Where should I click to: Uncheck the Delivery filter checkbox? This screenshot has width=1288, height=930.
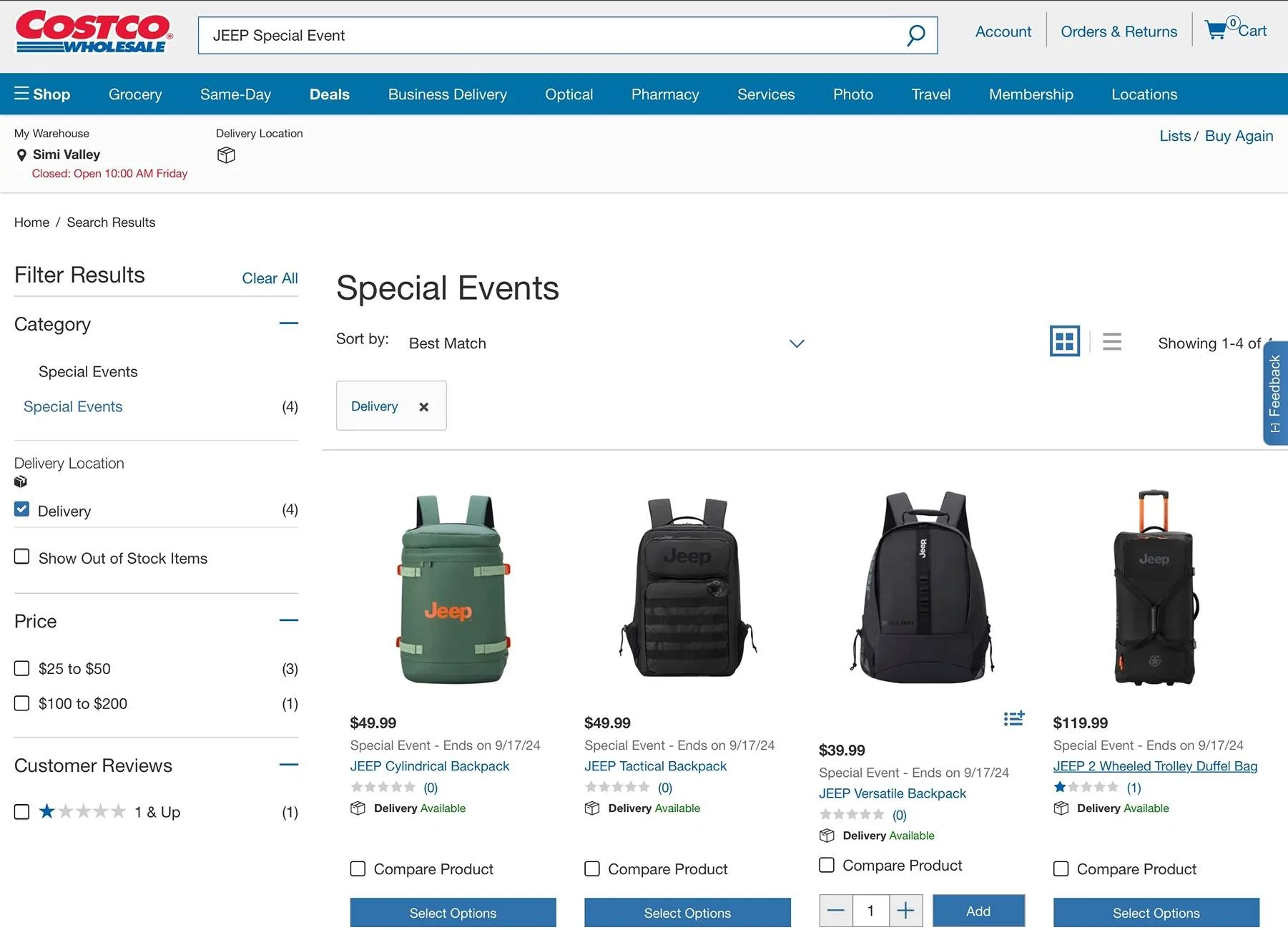[22, 509]
